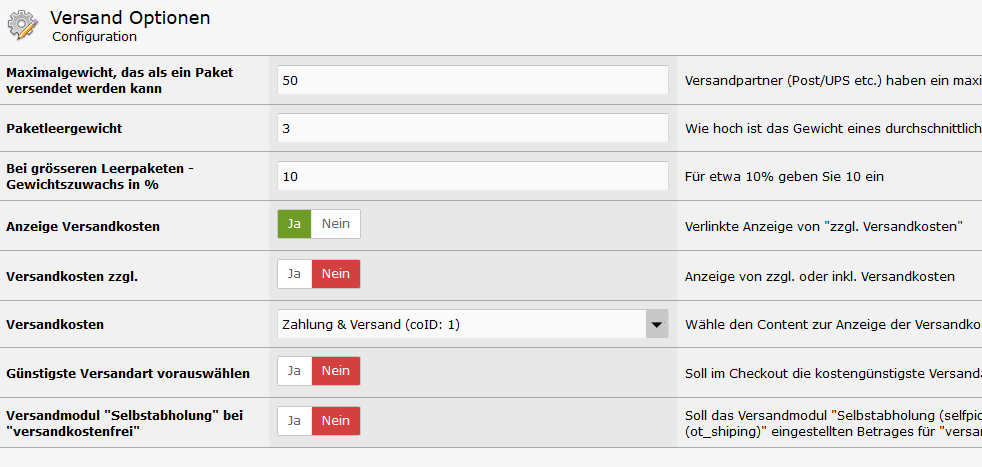Enable Ja for Versandmodul Selbstabholung

pos(295,421)
